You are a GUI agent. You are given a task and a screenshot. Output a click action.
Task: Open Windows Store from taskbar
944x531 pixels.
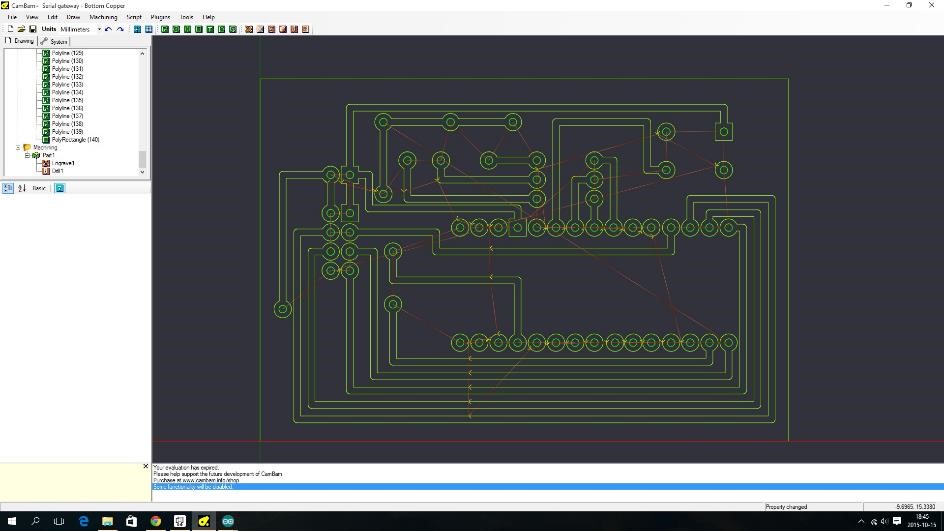coord(131,521)
